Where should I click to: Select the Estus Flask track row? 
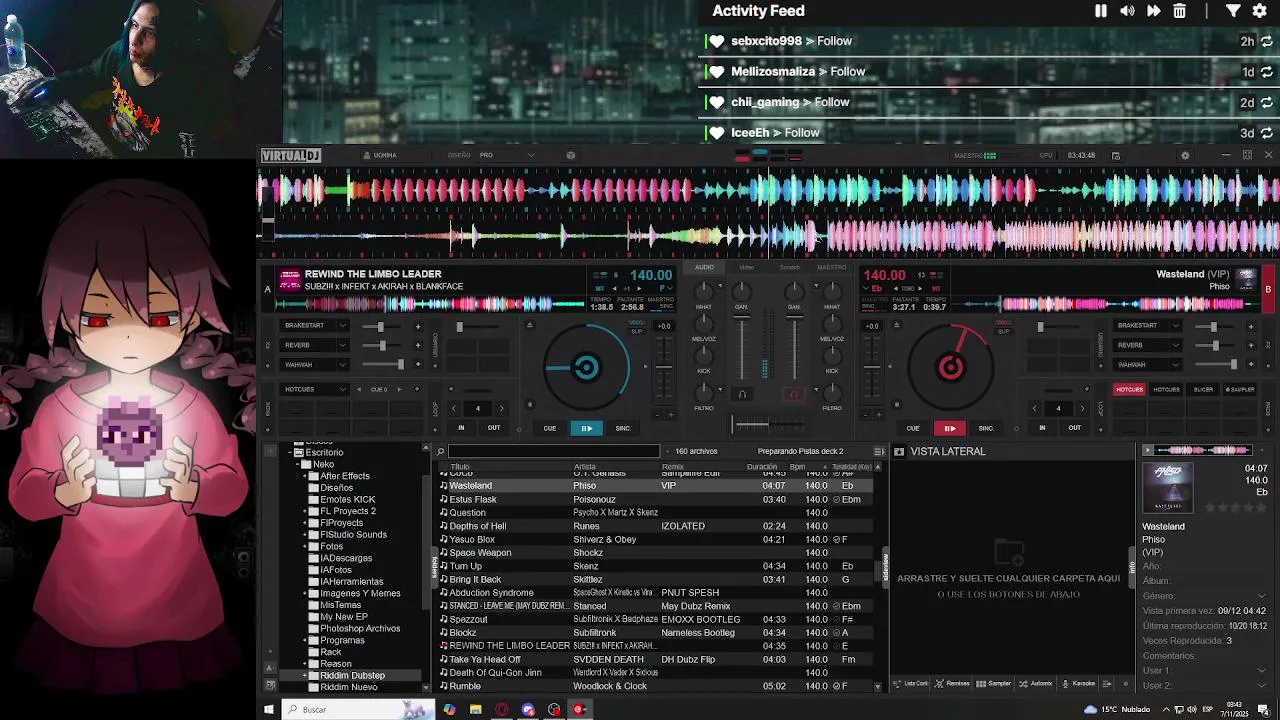[656, 499]
